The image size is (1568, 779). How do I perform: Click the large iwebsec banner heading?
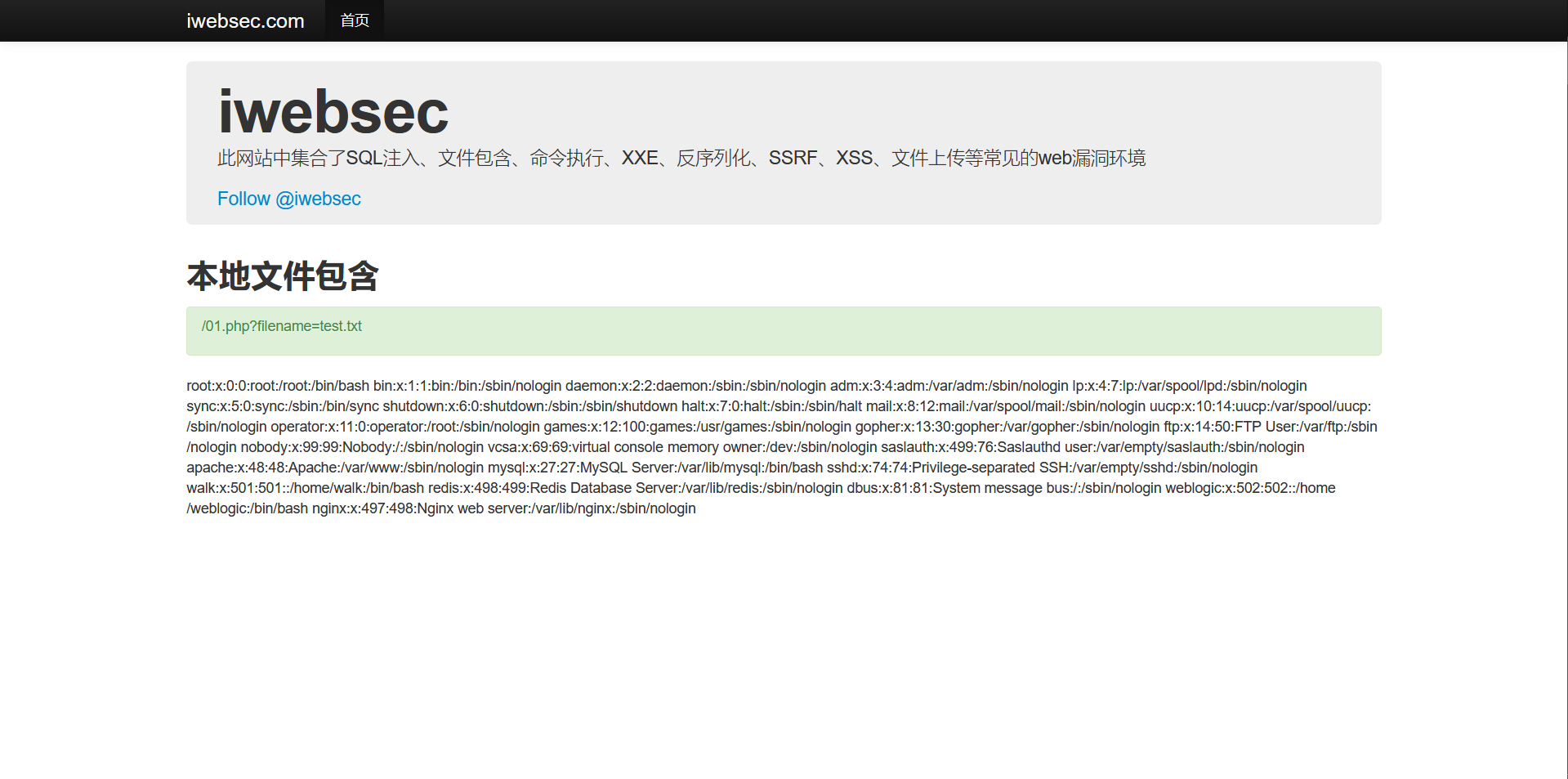pos(333,111)
